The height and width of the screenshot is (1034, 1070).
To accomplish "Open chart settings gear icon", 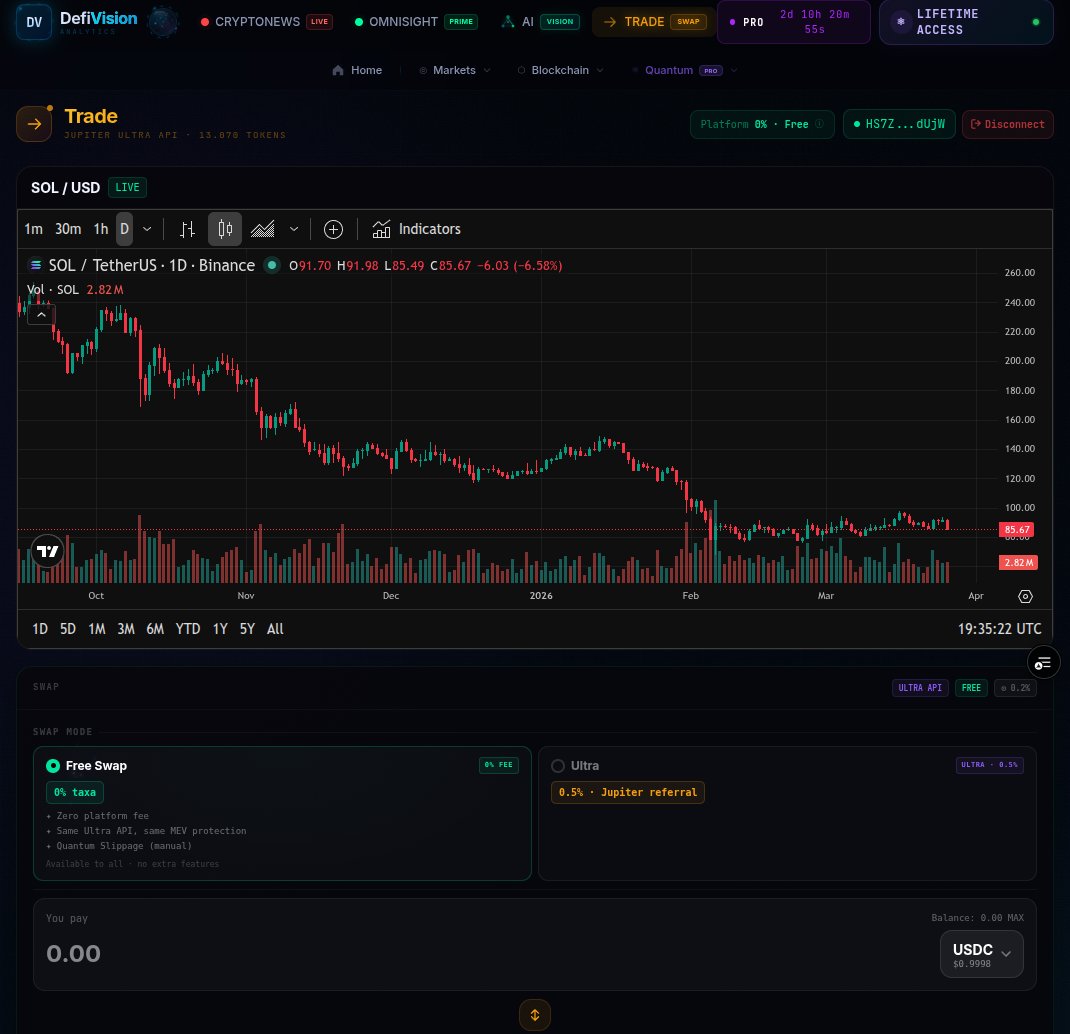I will coord(1025,597).
